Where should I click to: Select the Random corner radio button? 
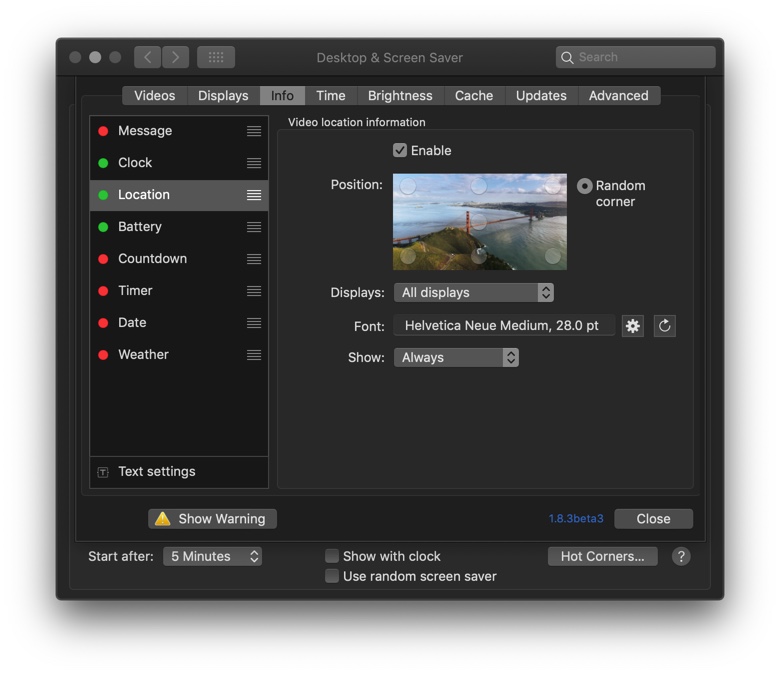pos(585,186)
